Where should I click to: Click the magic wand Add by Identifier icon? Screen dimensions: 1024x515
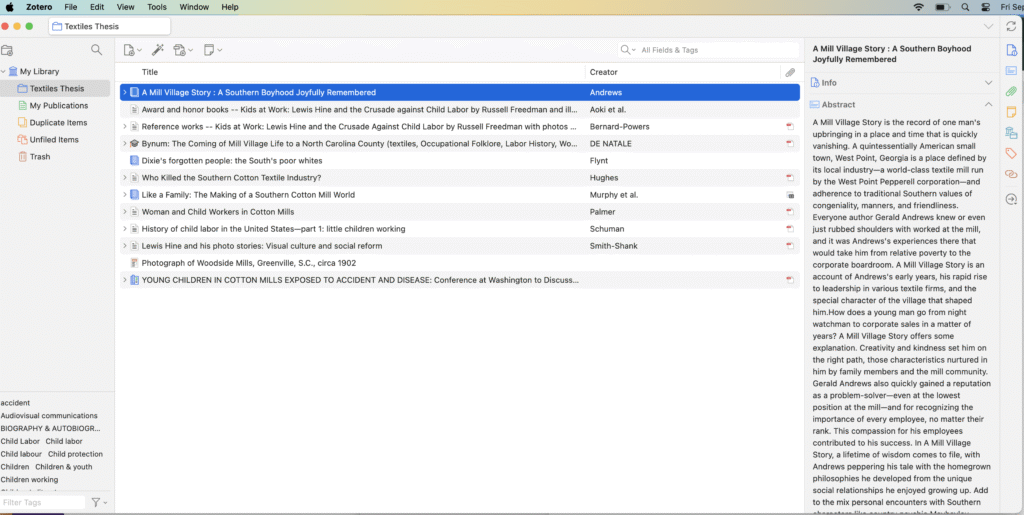pos(157,50)
